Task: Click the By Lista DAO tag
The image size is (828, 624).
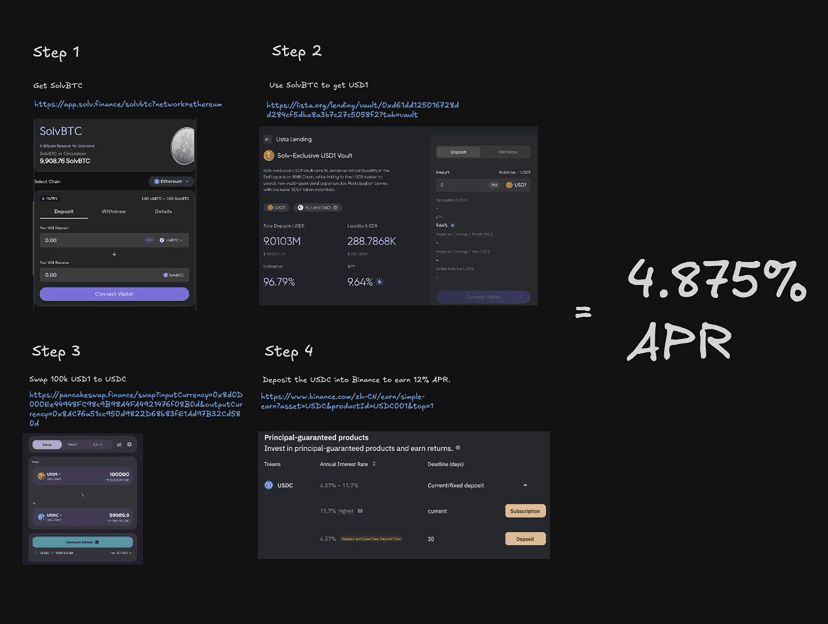Action: (318, 207)
